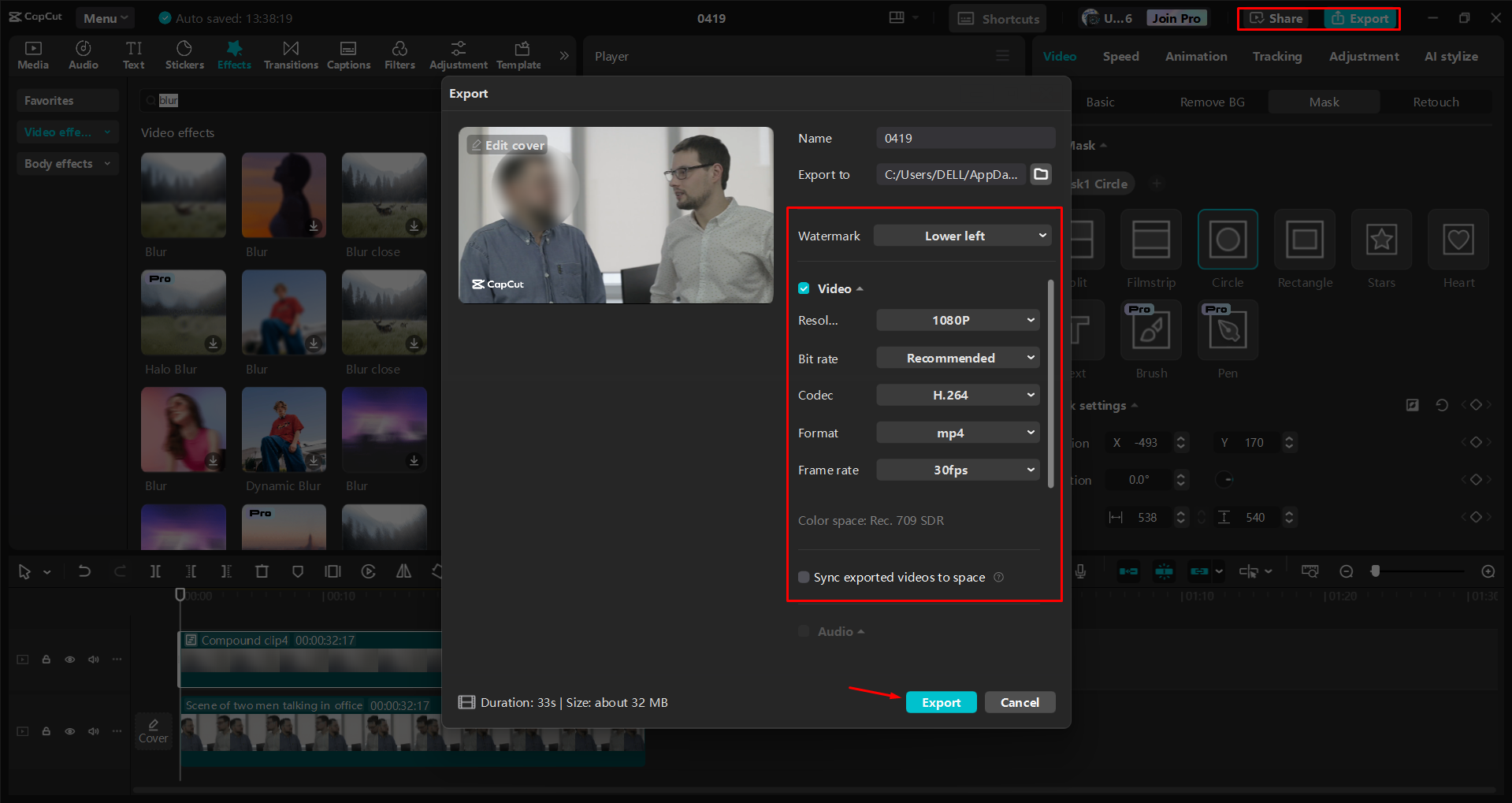Open the Filters panel
Viewport: 1512px width, 803px height.
[399, 55]
